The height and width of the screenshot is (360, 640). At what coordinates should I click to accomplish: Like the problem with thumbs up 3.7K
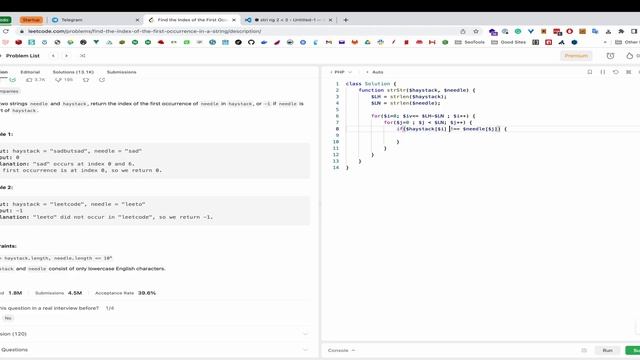tap(36, 80)
